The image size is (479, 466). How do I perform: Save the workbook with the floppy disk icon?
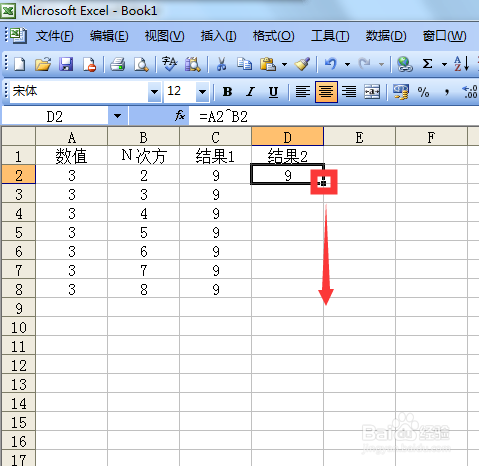(66, 63)
